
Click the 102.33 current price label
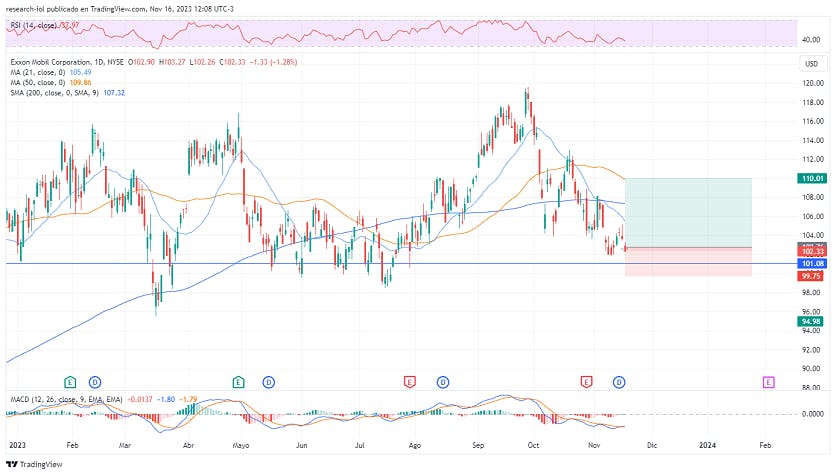click(x=812, y=252)
